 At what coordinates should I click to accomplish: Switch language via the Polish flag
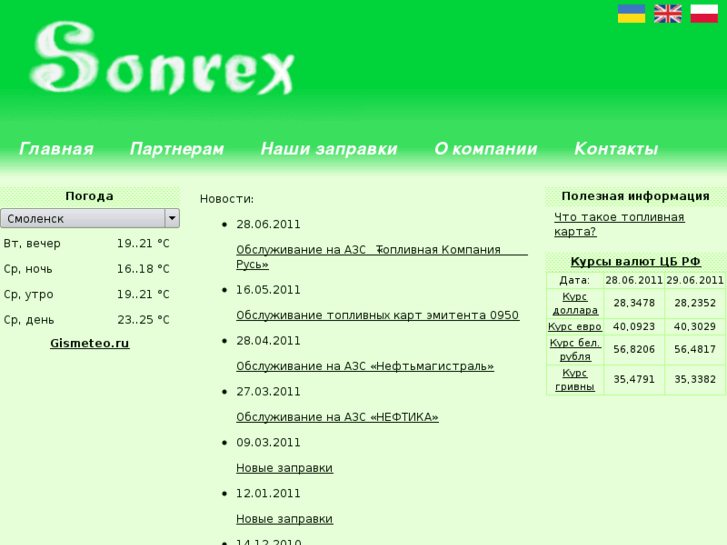(704, 13)
